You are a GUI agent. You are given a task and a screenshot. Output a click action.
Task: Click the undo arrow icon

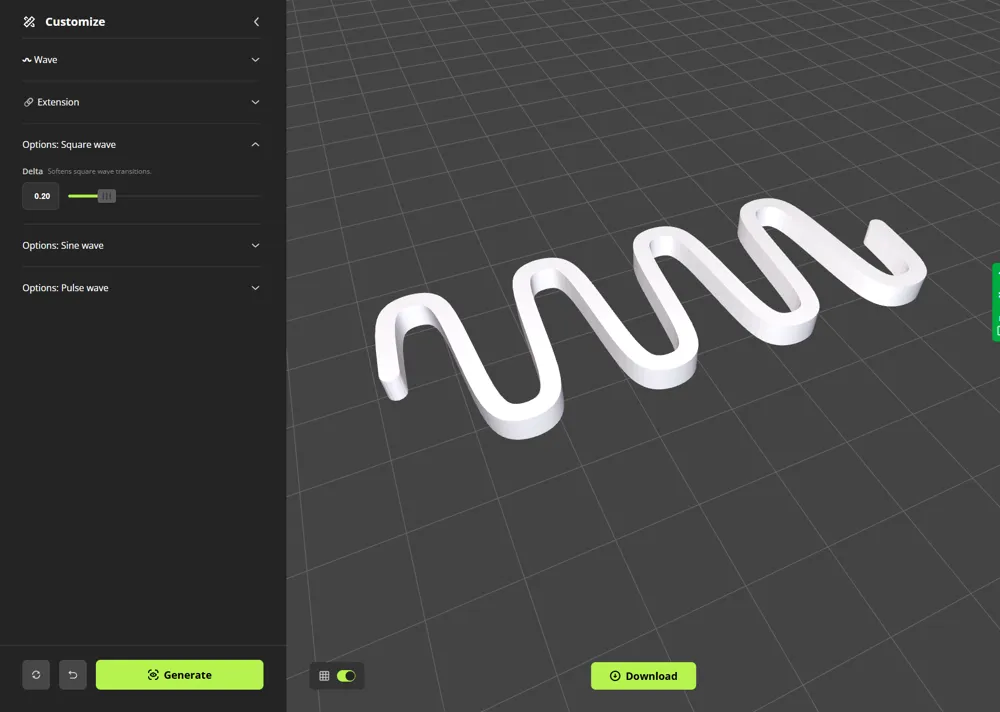[72, 674]
